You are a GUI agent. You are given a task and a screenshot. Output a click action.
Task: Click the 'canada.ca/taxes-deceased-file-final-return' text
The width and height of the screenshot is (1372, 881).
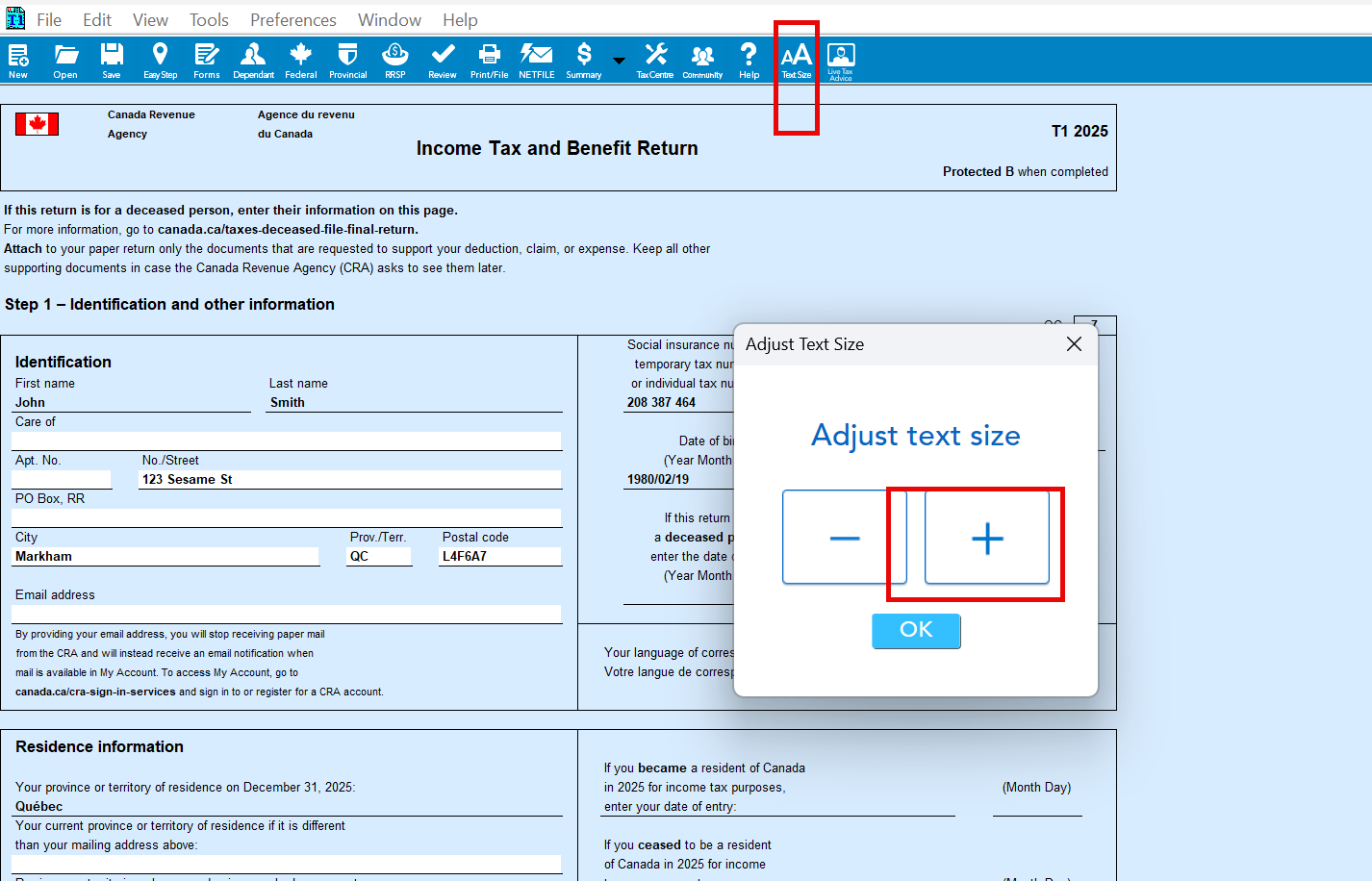tap(288, 230)
